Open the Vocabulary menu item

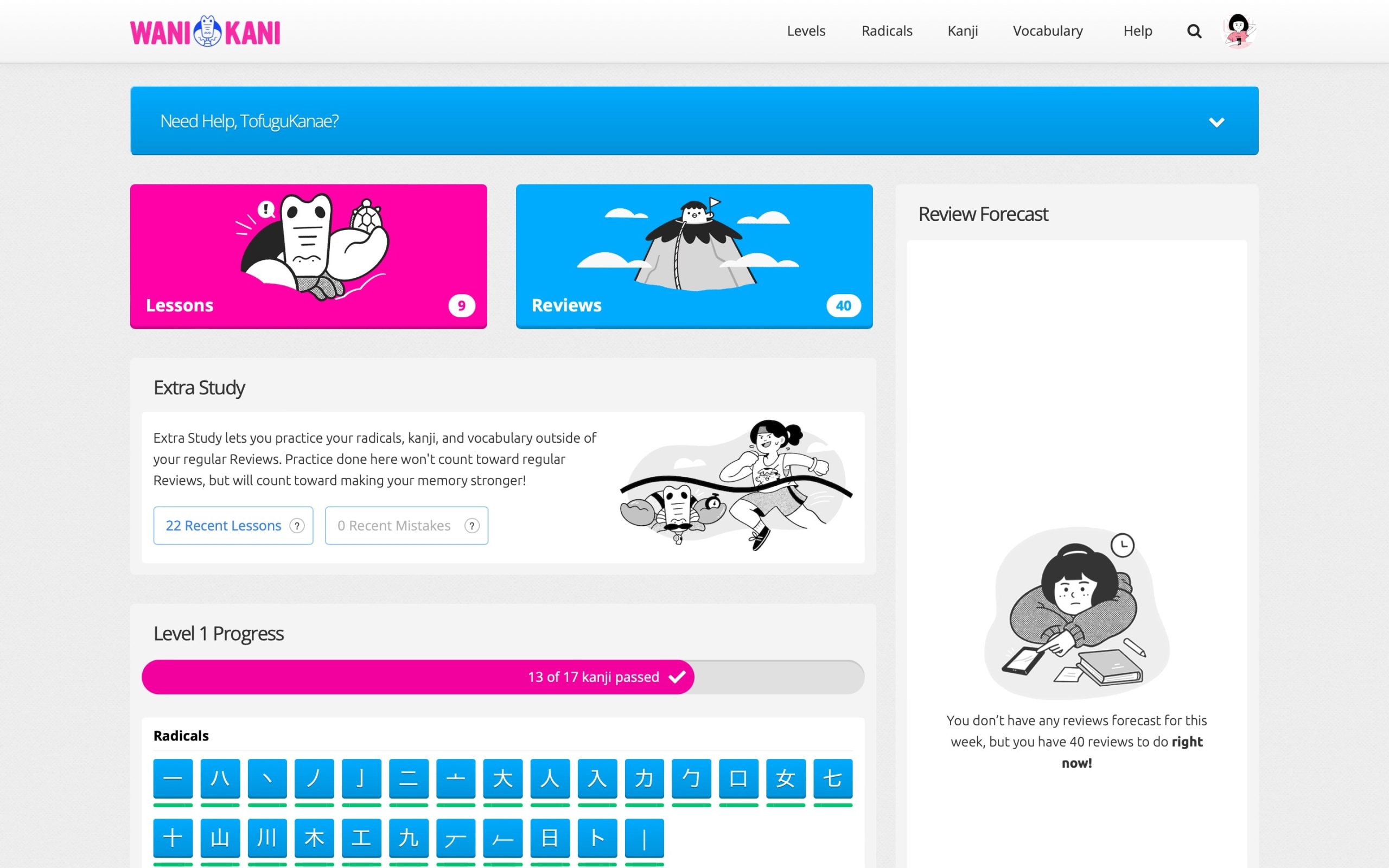1048,31
